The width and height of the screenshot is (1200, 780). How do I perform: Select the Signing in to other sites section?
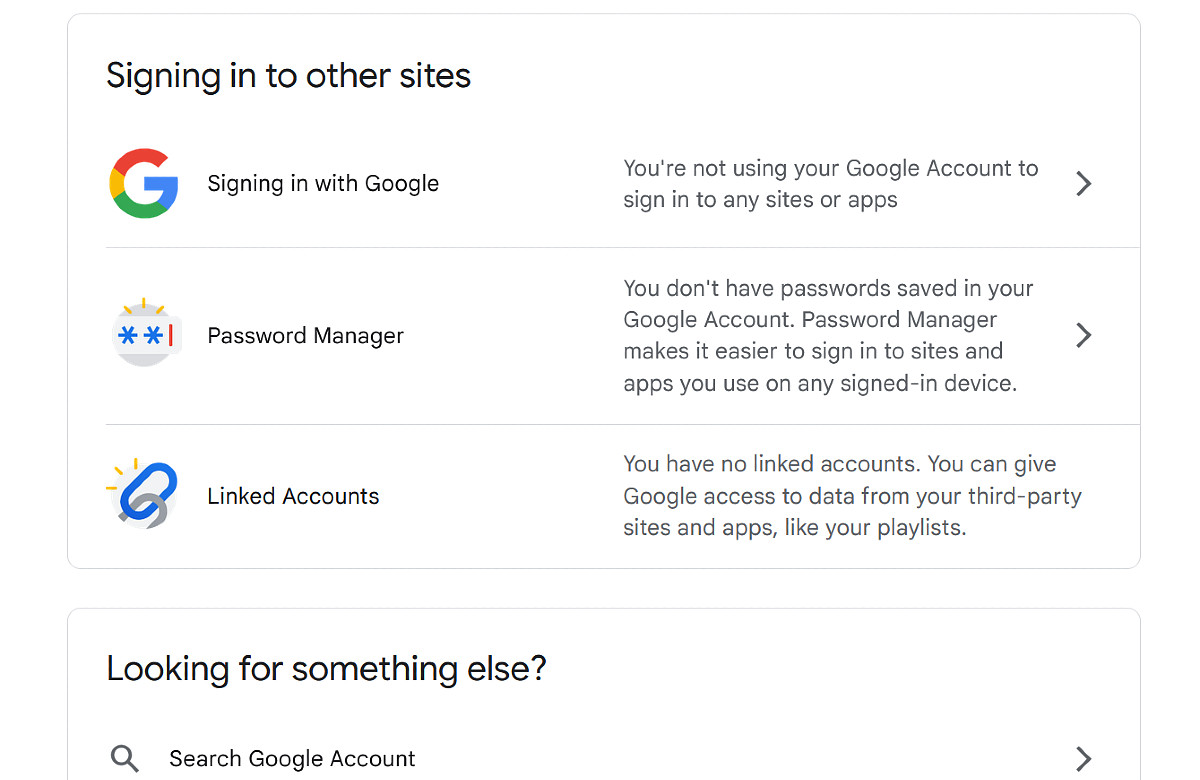(288, 75)
